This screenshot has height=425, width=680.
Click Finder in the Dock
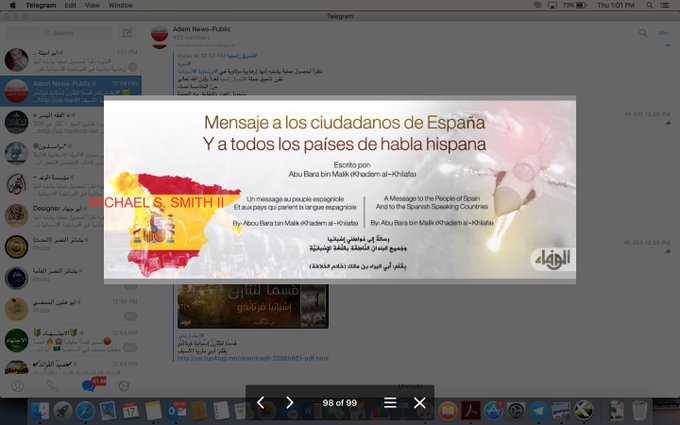[40, 410]
